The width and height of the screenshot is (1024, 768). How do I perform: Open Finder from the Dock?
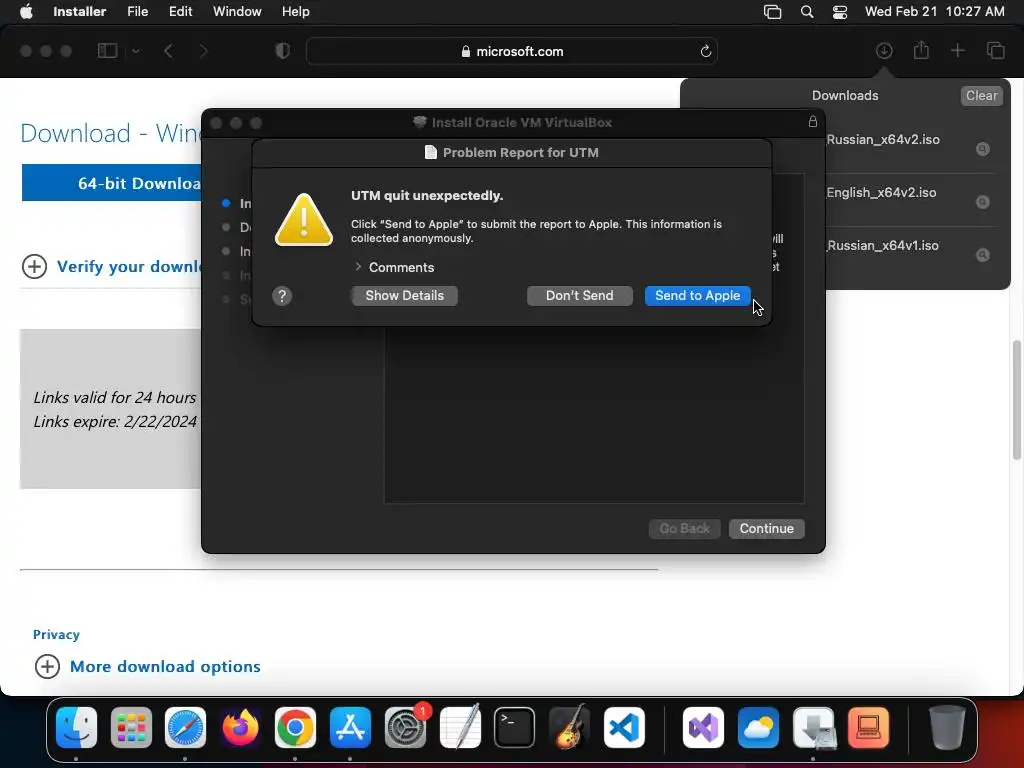(x=76, y=727)
